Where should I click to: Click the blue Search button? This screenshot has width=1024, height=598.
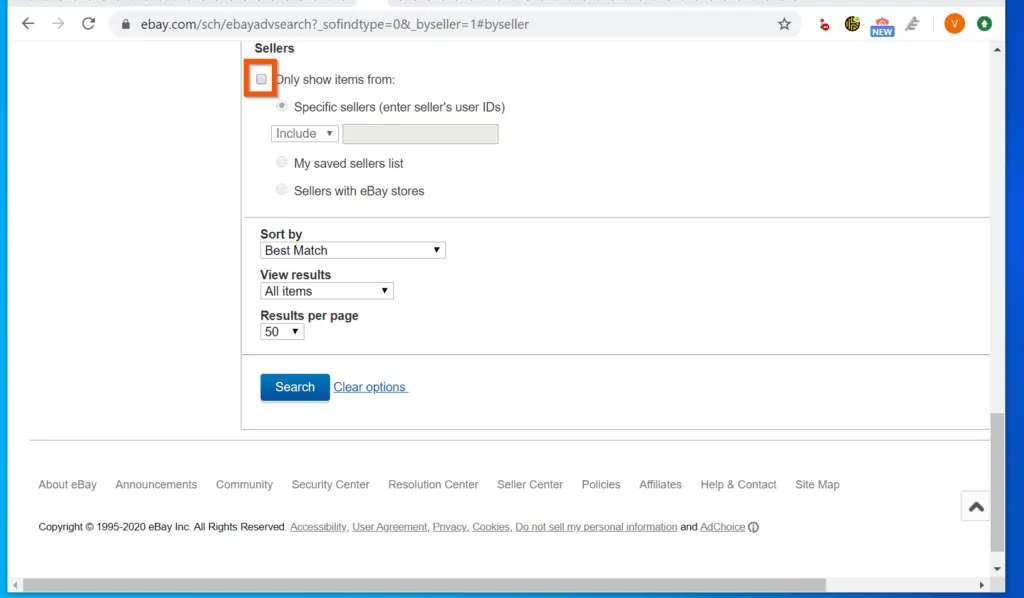[295, 387]
